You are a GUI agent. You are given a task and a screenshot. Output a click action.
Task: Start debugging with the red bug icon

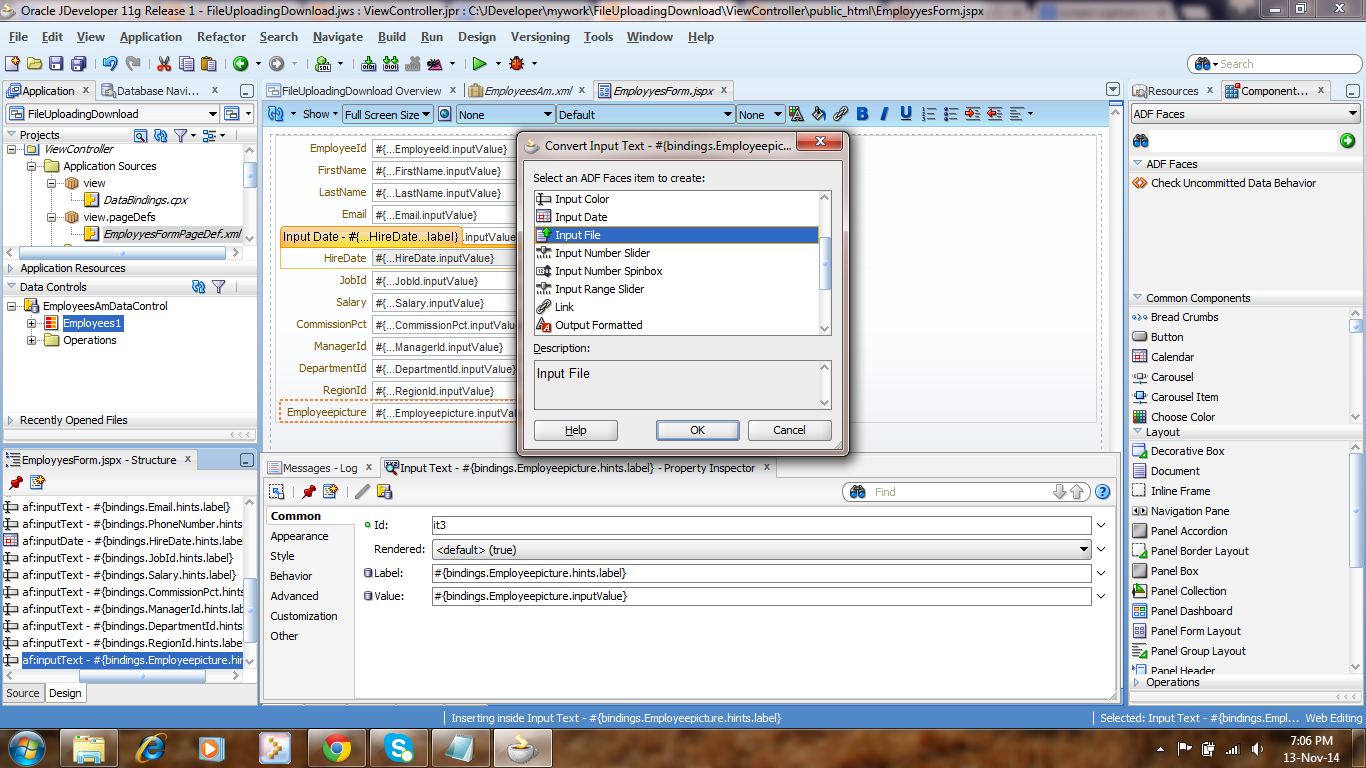pyautogui.click(x=517, y=62)
